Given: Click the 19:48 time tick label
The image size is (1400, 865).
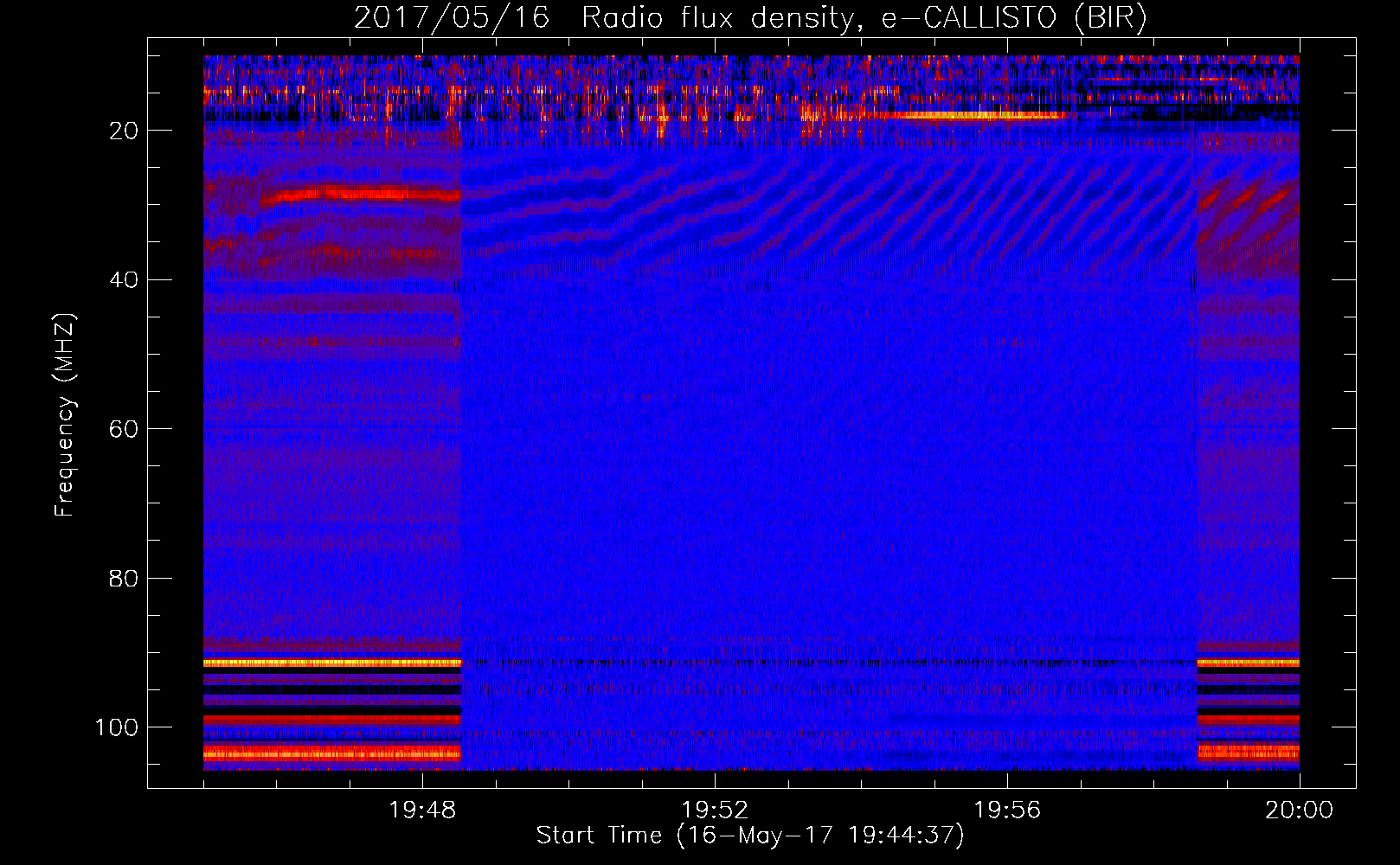Looking at the screenshot, I should (422, 811).
